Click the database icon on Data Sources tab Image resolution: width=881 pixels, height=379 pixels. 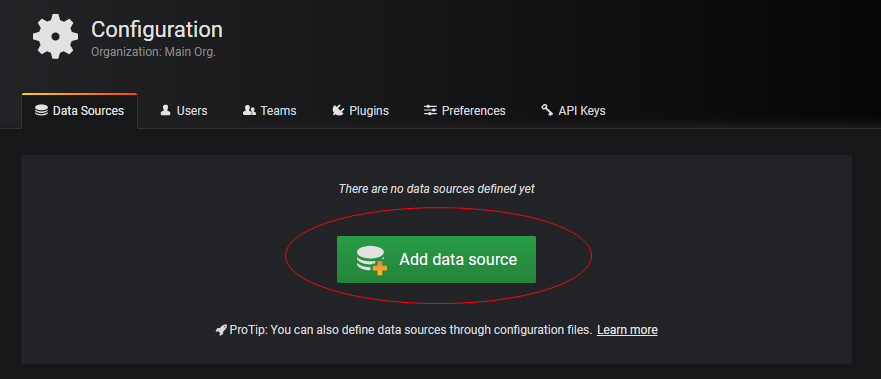click(41, 111)
